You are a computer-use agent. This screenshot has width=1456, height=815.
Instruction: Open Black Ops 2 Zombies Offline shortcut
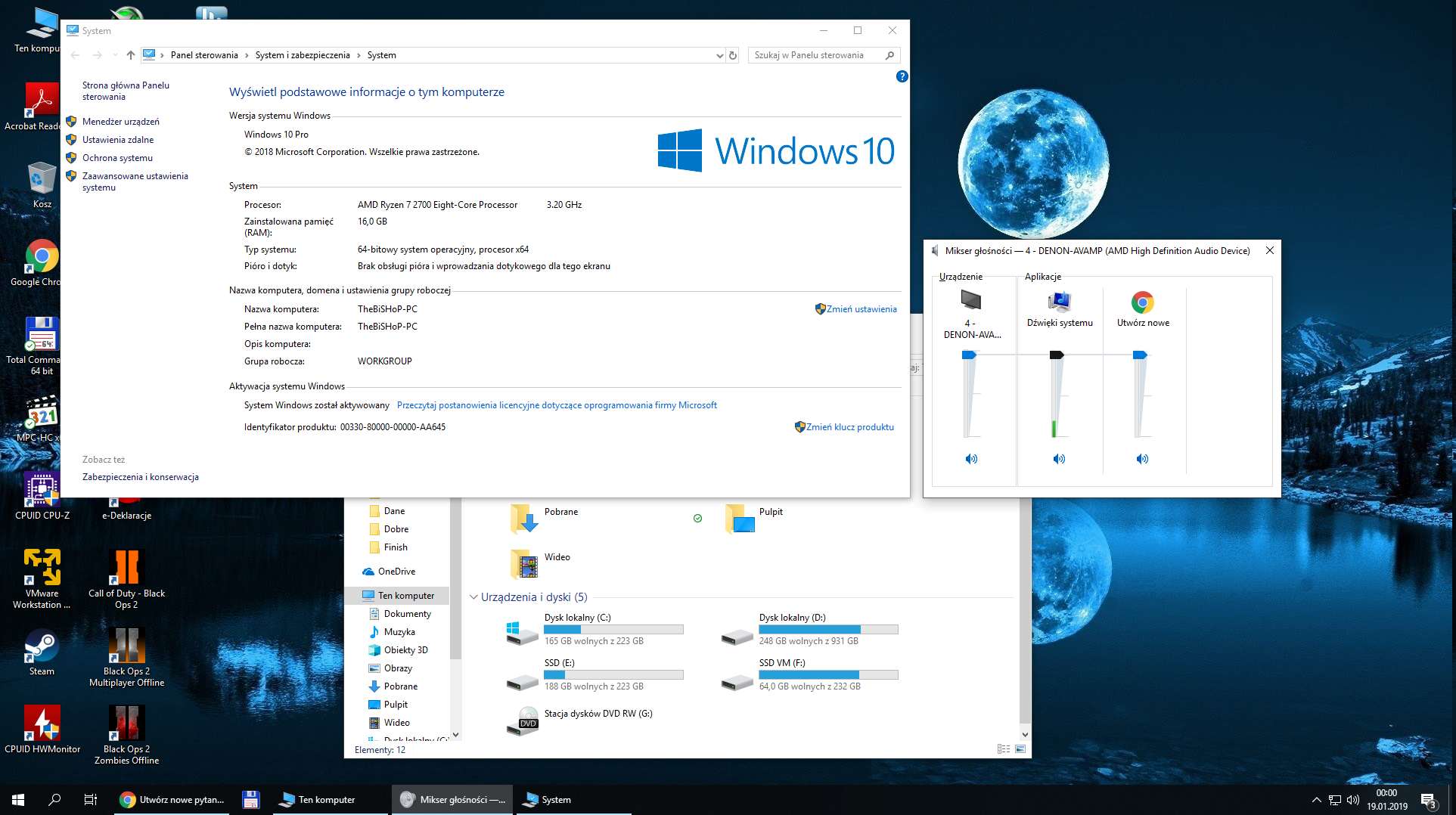(126, 735)
